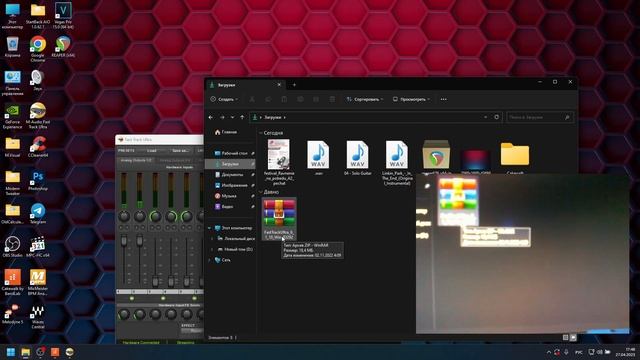Go back in Explorer navigation

coord(211,117)
